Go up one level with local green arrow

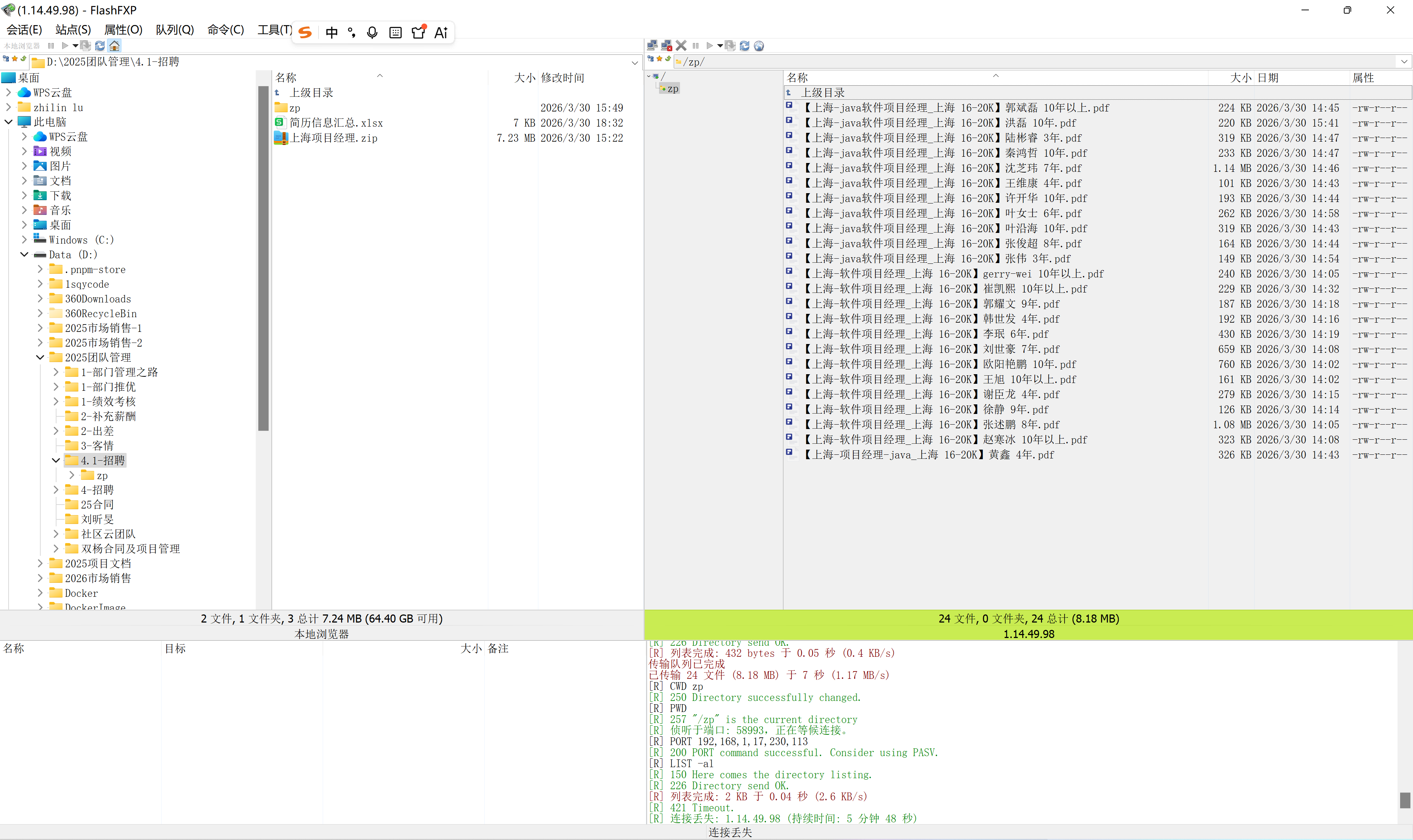[x=23, y=58]
